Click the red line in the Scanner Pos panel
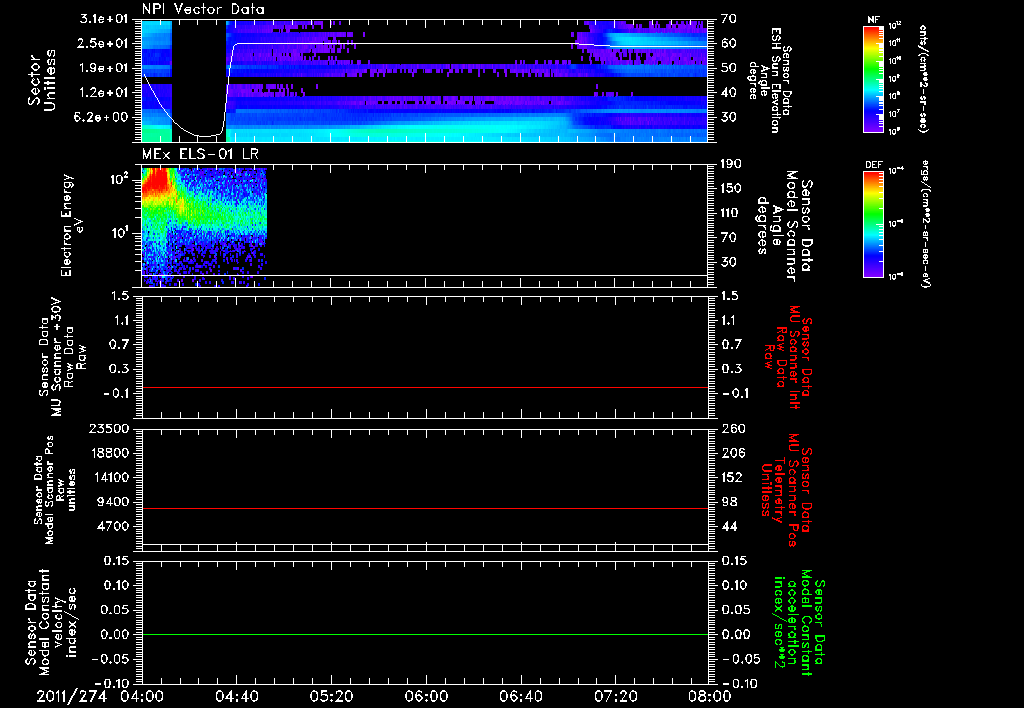Image resolution: width=1024 pixels, height=708 pixels. [425, 508]
